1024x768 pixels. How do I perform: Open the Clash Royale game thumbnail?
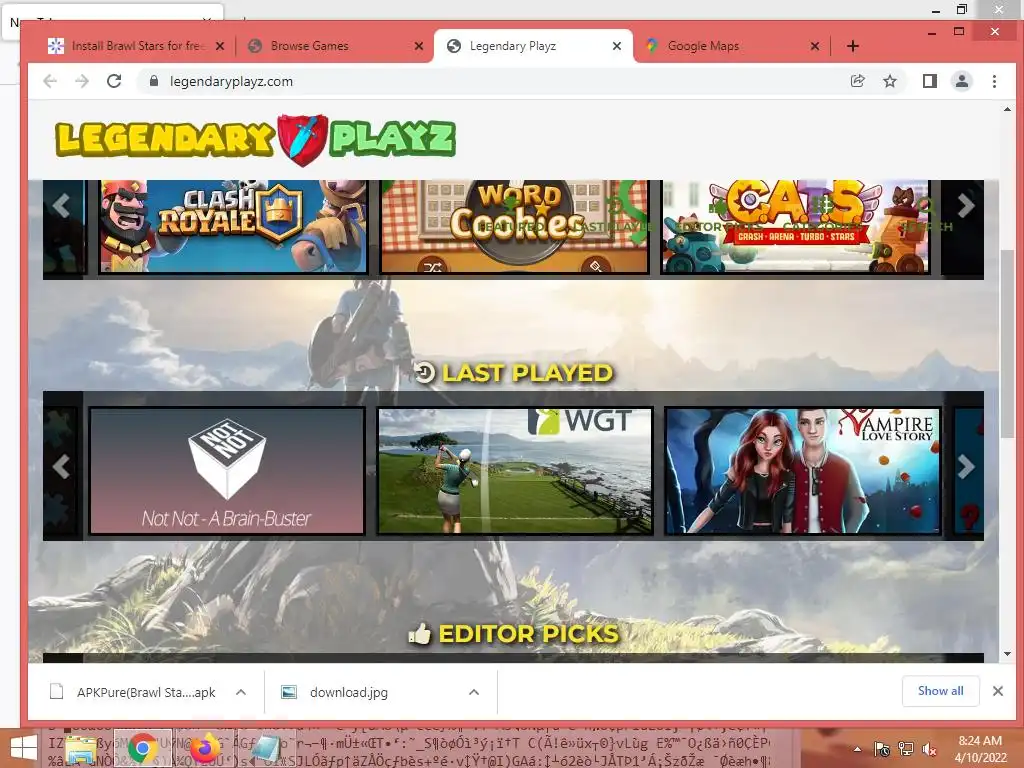click(233, 227)
